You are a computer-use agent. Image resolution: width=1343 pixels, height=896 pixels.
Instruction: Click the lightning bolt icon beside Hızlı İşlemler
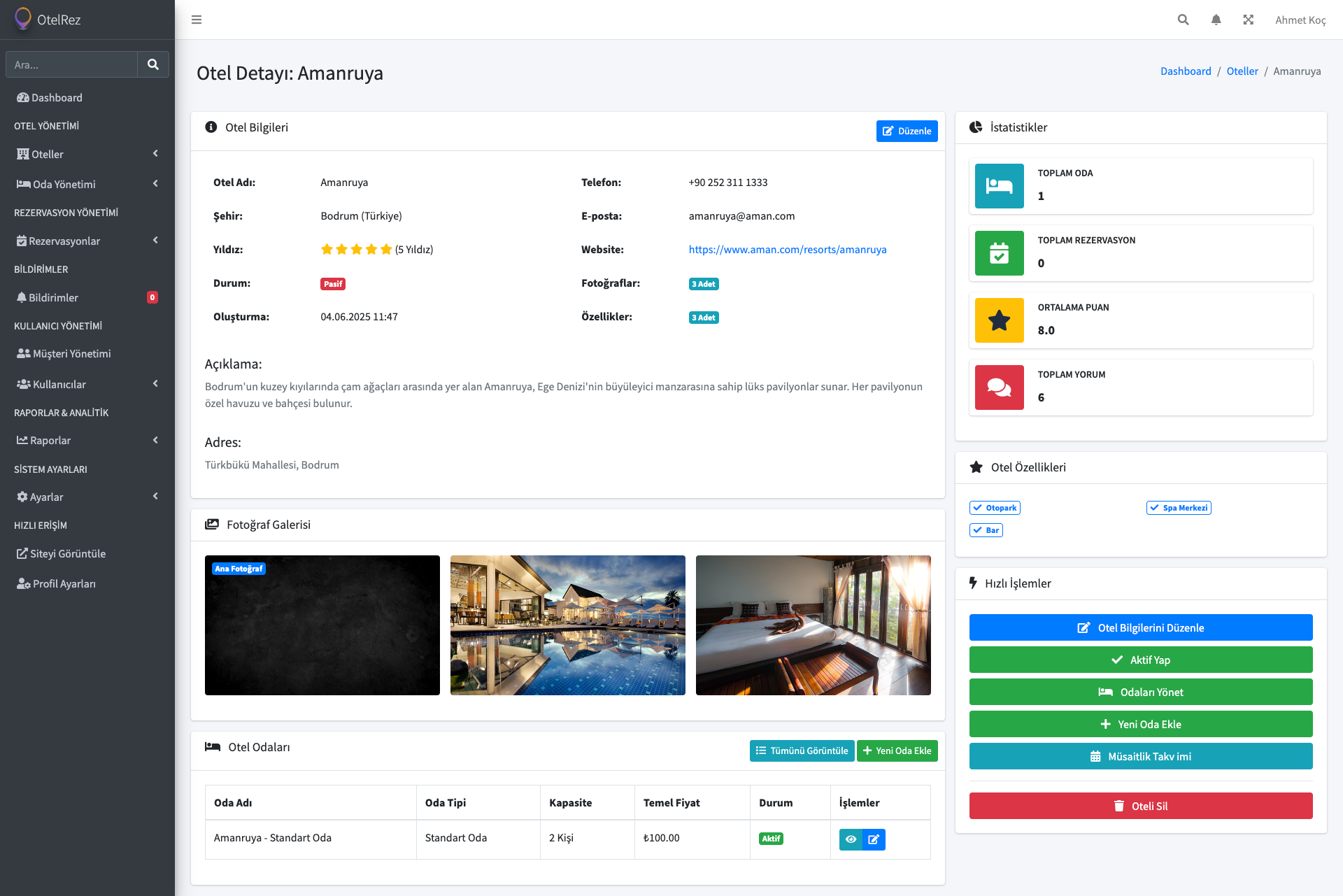click(973, 583)
